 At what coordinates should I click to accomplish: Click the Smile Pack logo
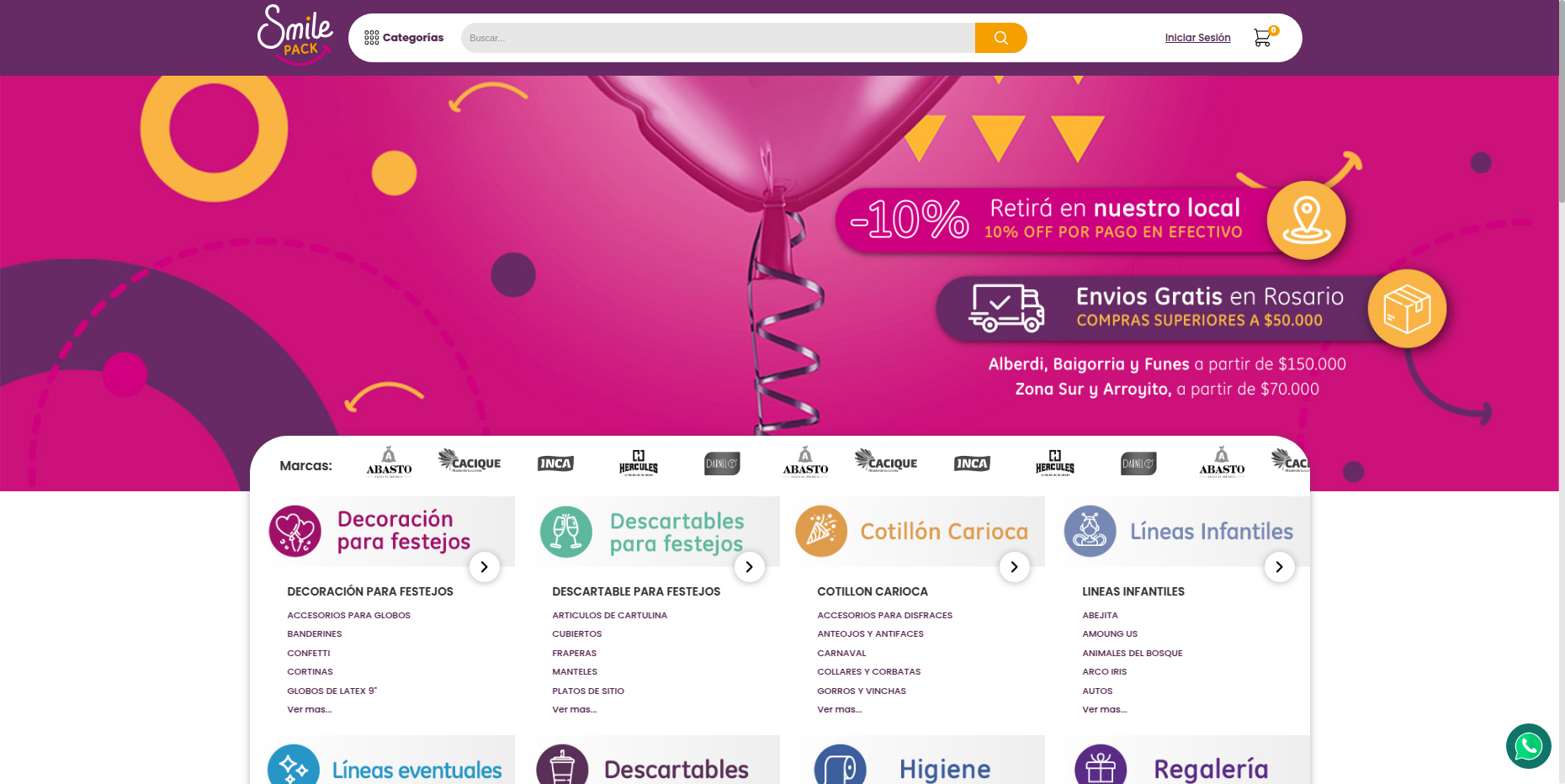294,35
